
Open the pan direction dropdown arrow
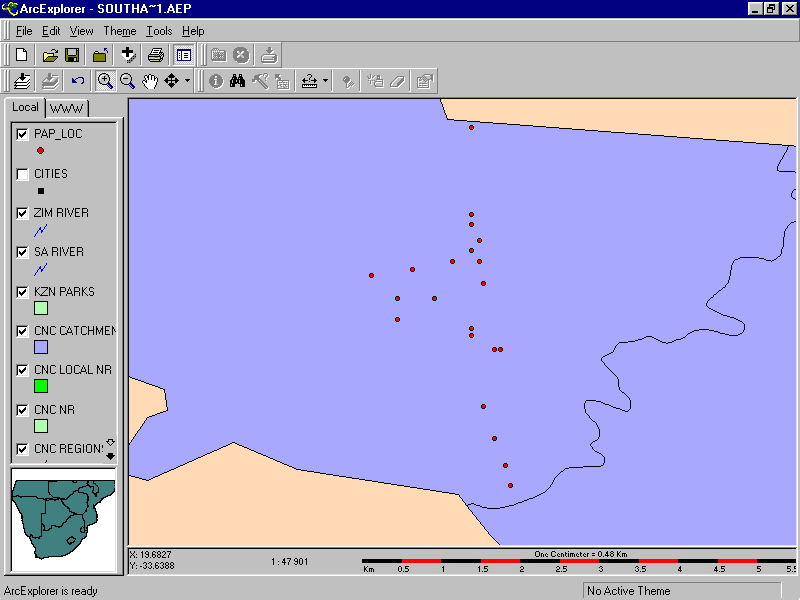tap(187, 82)
